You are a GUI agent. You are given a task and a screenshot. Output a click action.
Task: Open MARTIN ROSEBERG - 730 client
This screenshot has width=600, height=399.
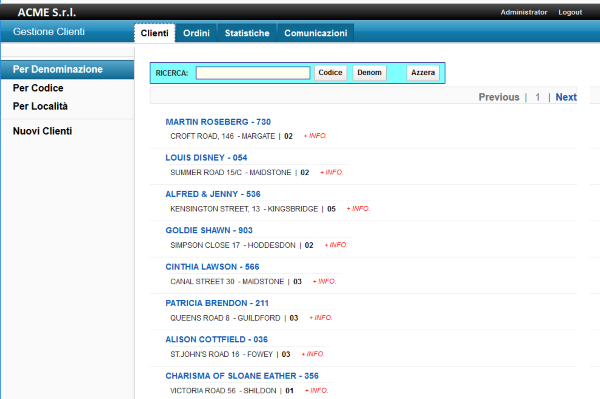(218, 122)
